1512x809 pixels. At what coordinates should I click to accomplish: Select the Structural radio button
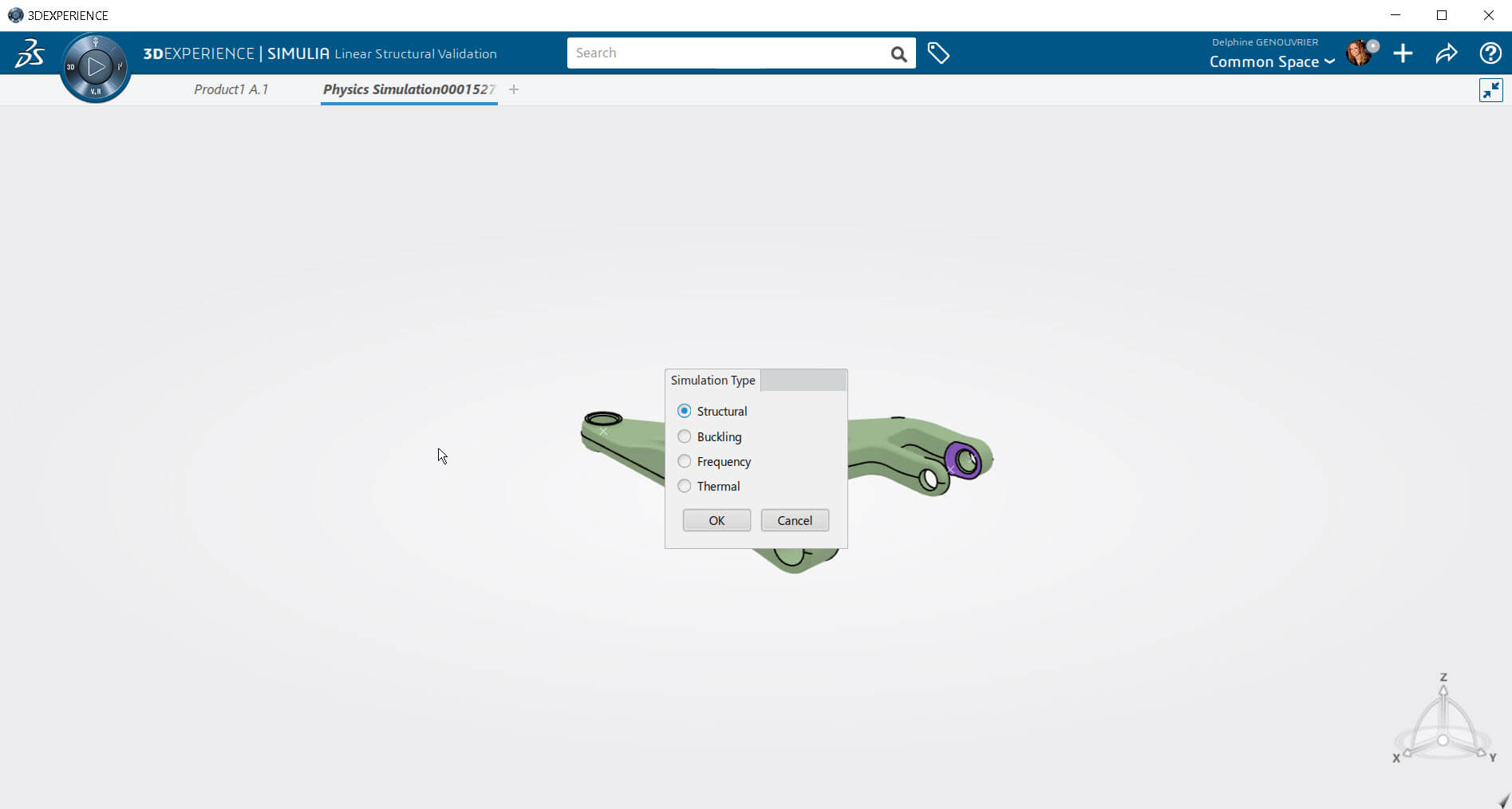tap(684, 411)
